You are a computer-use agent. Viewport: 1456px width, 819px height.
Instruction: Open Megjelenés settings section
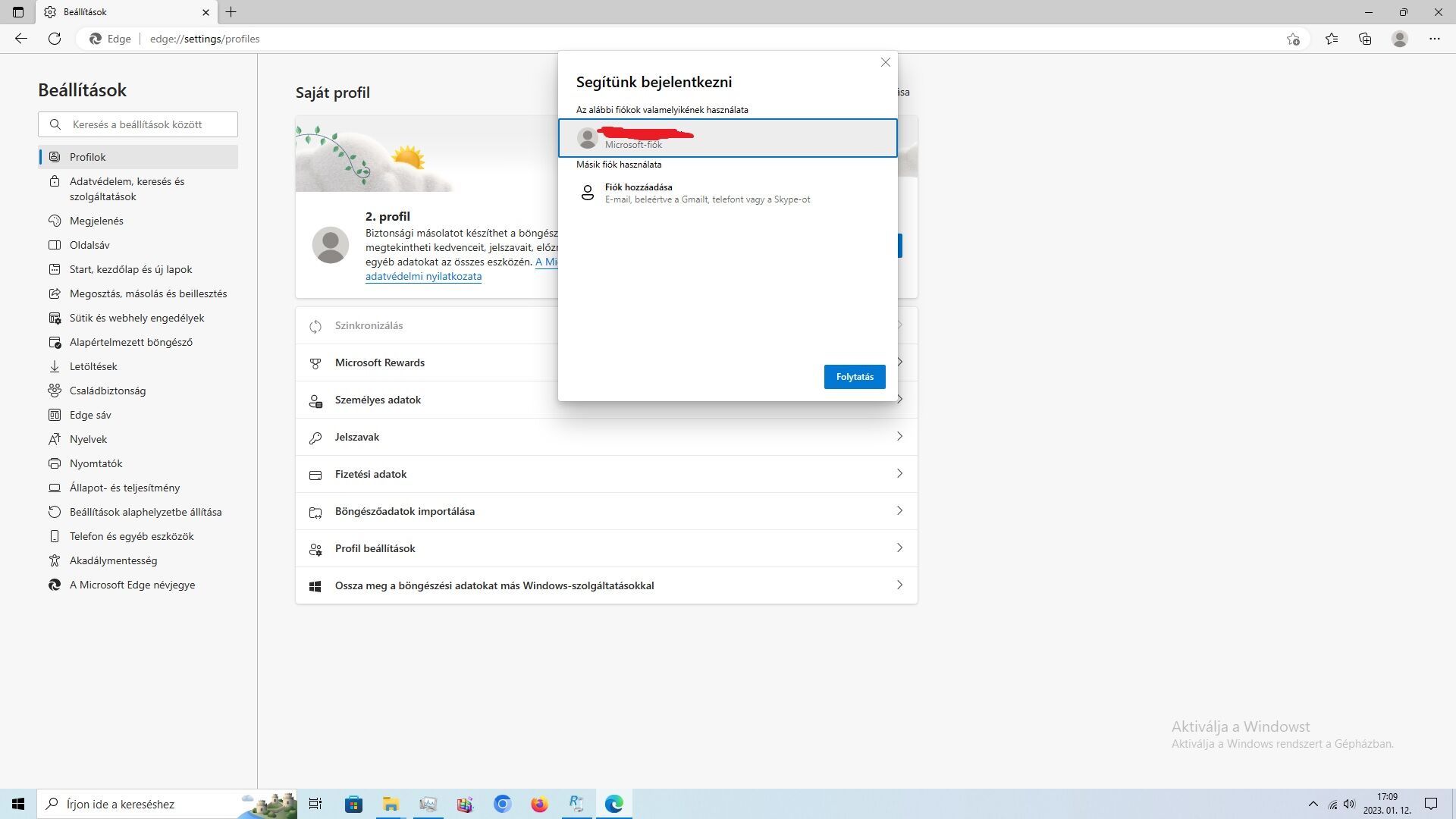[x=96, y=221]
